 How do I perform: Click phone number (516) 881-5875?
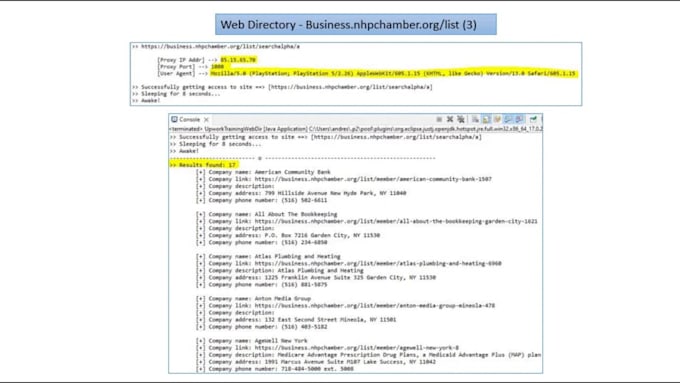click(x=304, y=285)
